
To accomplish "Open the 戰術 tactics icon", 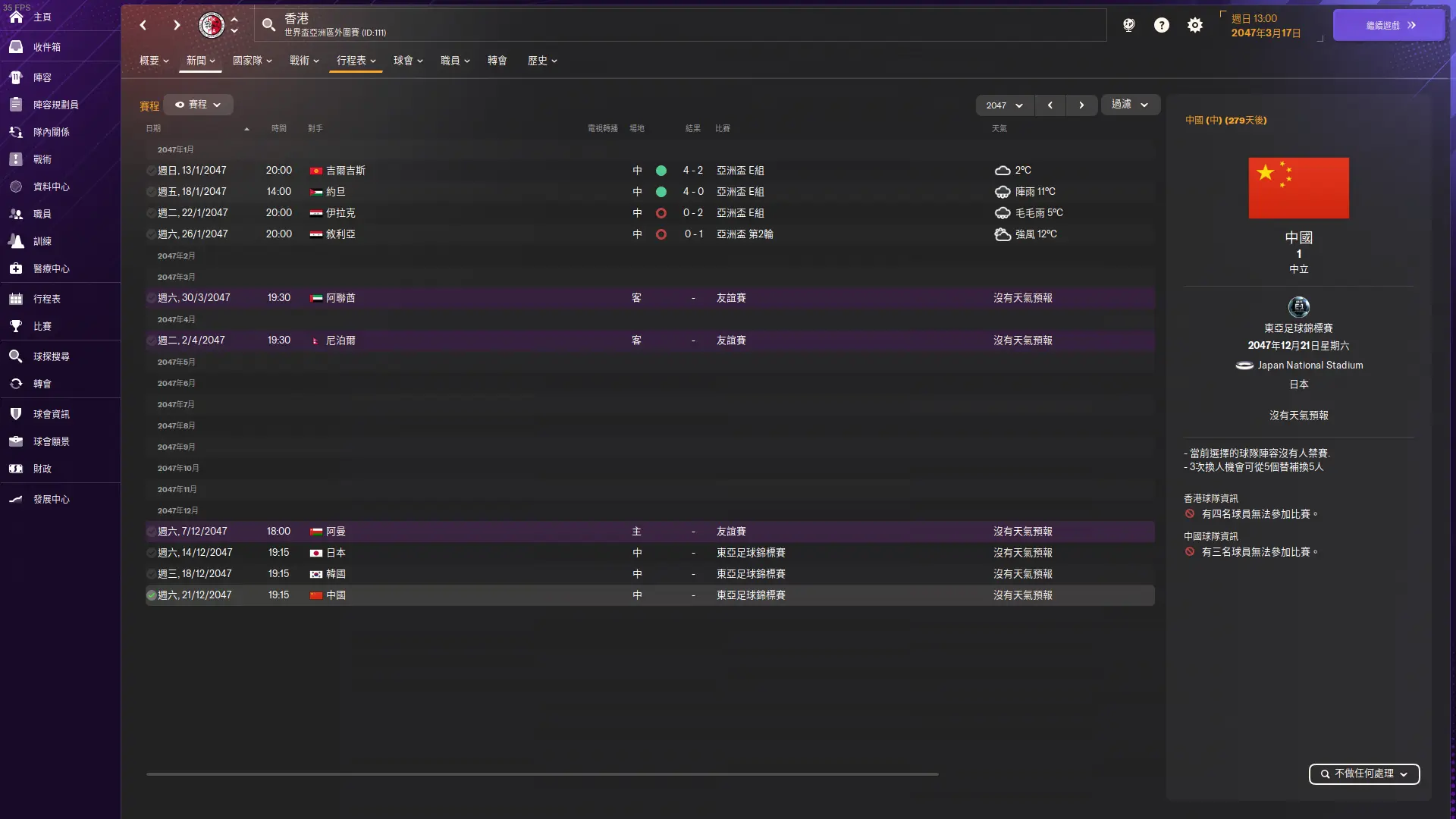I will click(16, 159).
